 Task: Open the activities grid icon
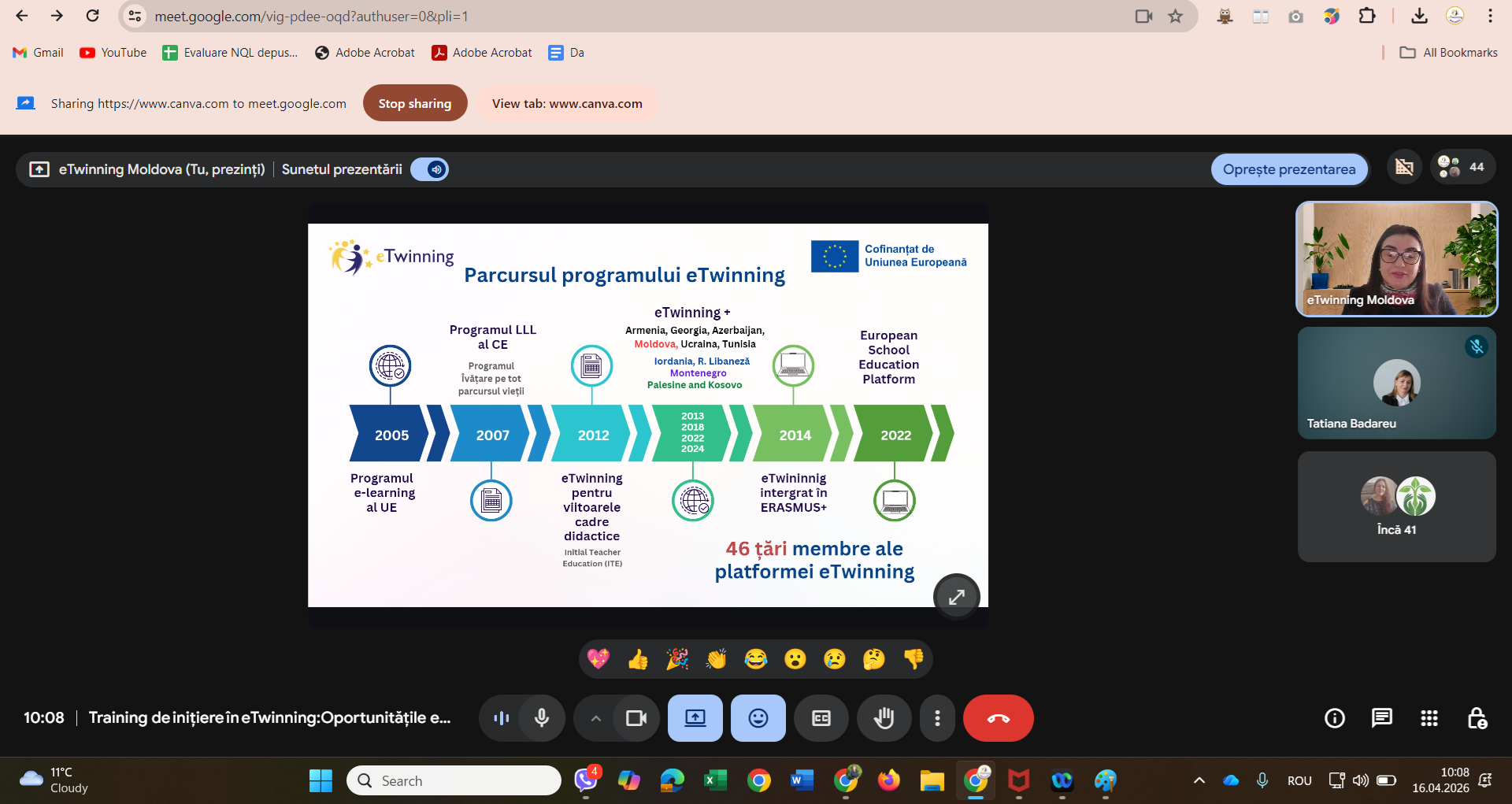[x=1429, y=718]
